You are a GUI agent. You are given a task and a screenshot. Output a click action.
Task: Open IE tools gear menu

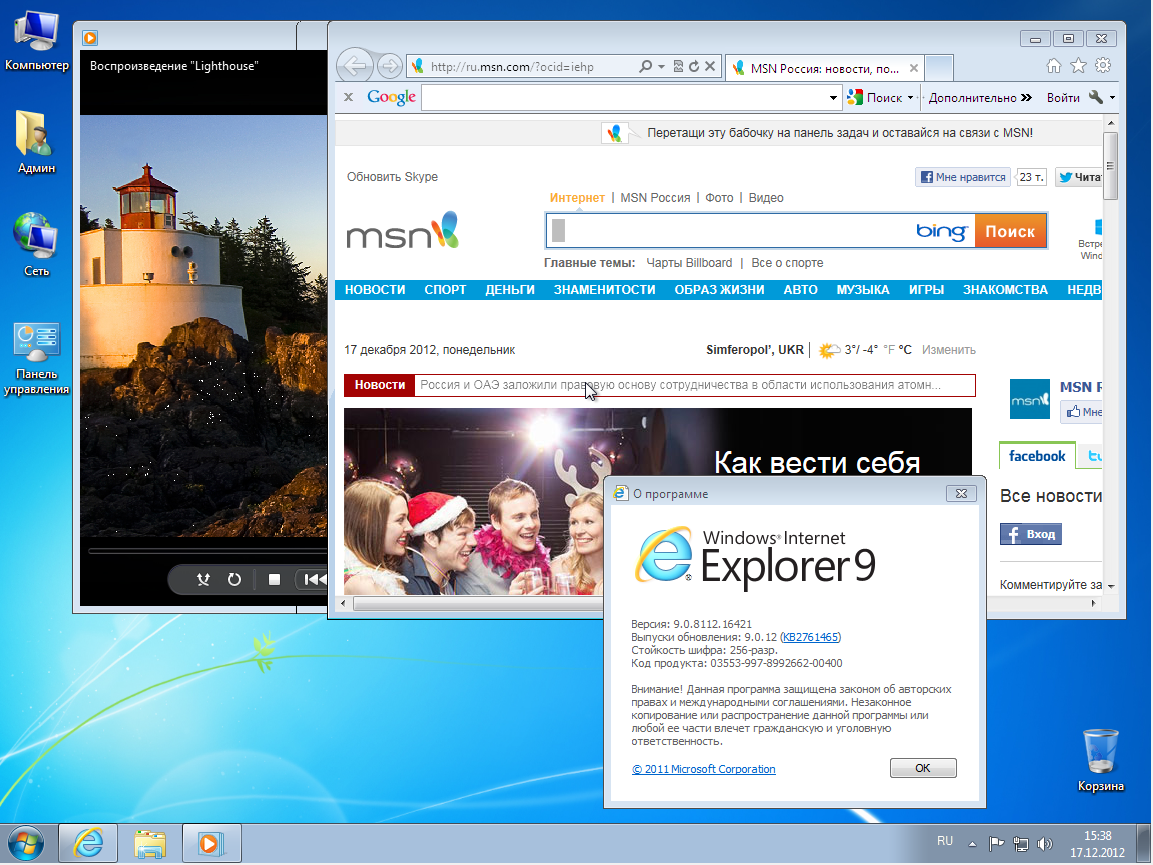point(1102,65)
